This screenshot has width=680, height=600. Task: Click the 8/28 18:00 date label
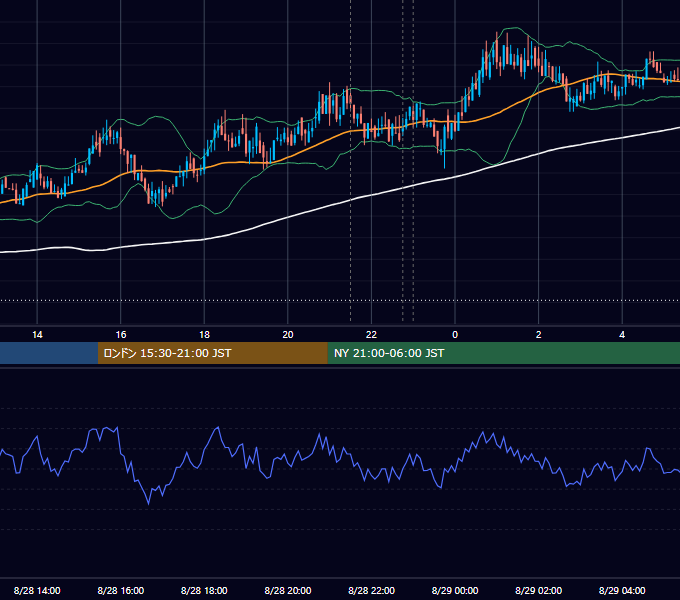point(204,590)
